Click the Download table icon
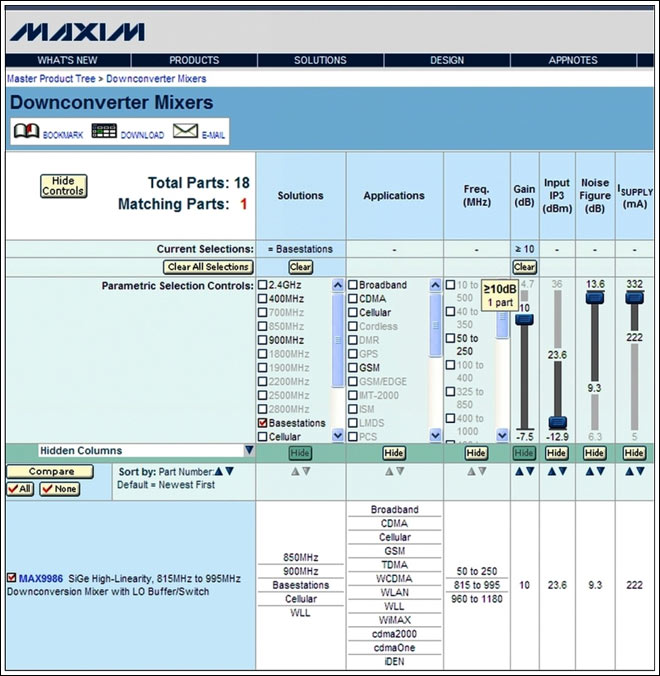 point(104,131)
